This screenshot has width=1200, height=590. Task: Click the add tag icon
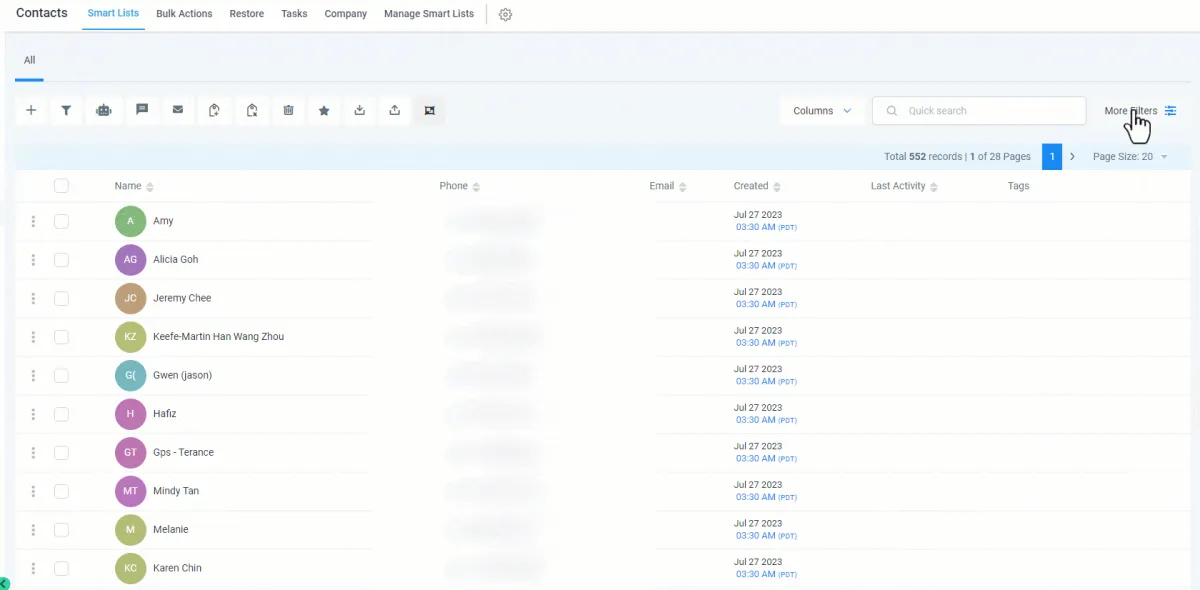click(x=214, y=111)
